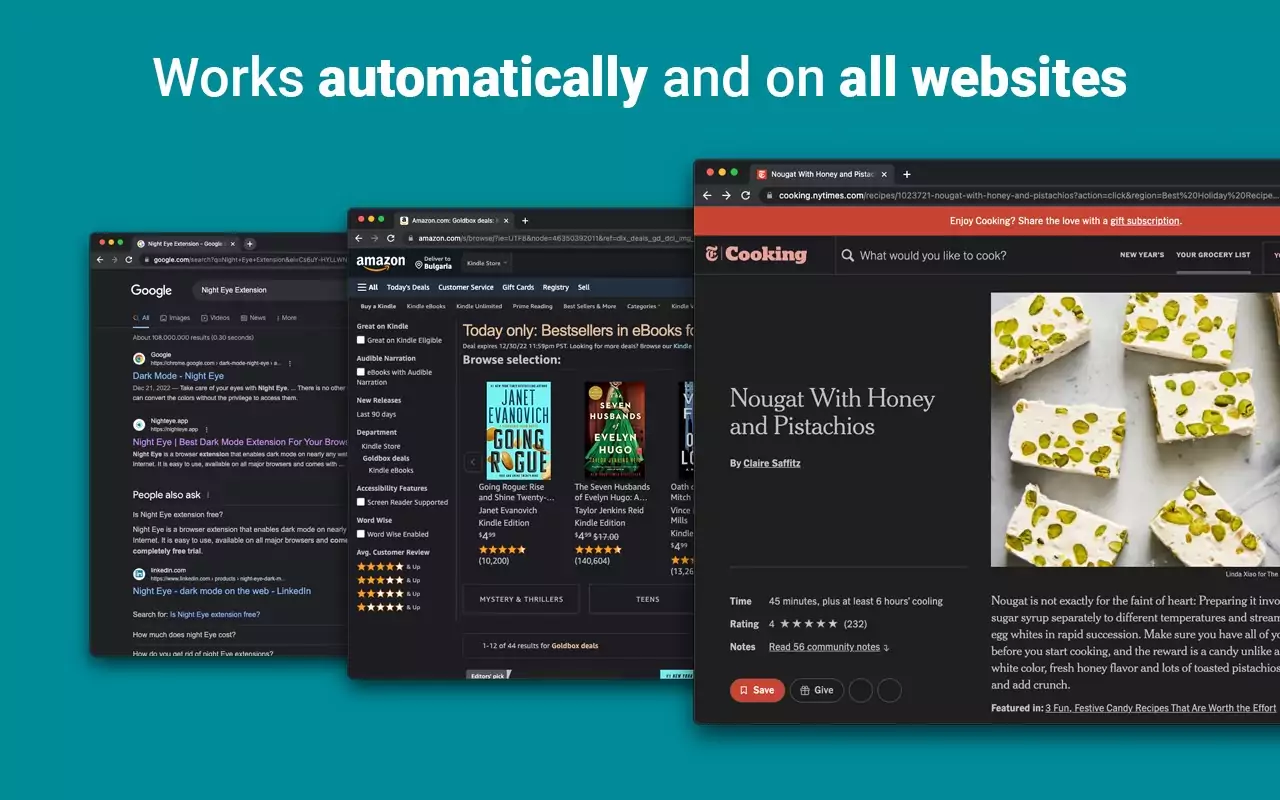Click the Google logo
Screen dimensions: 1280x800
[151, 290]
